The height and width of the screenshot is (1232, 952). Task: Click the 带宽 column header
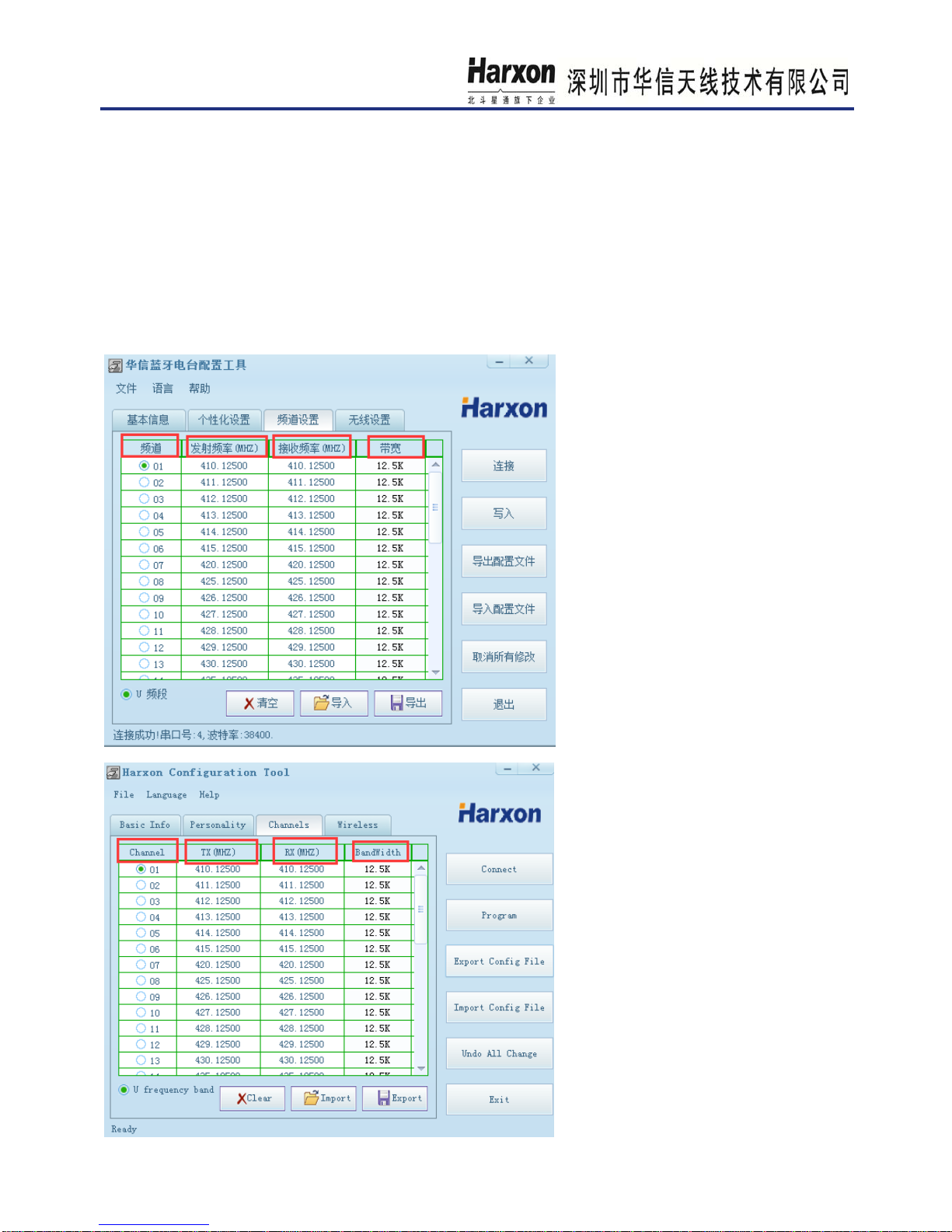[x=391, y=448]
